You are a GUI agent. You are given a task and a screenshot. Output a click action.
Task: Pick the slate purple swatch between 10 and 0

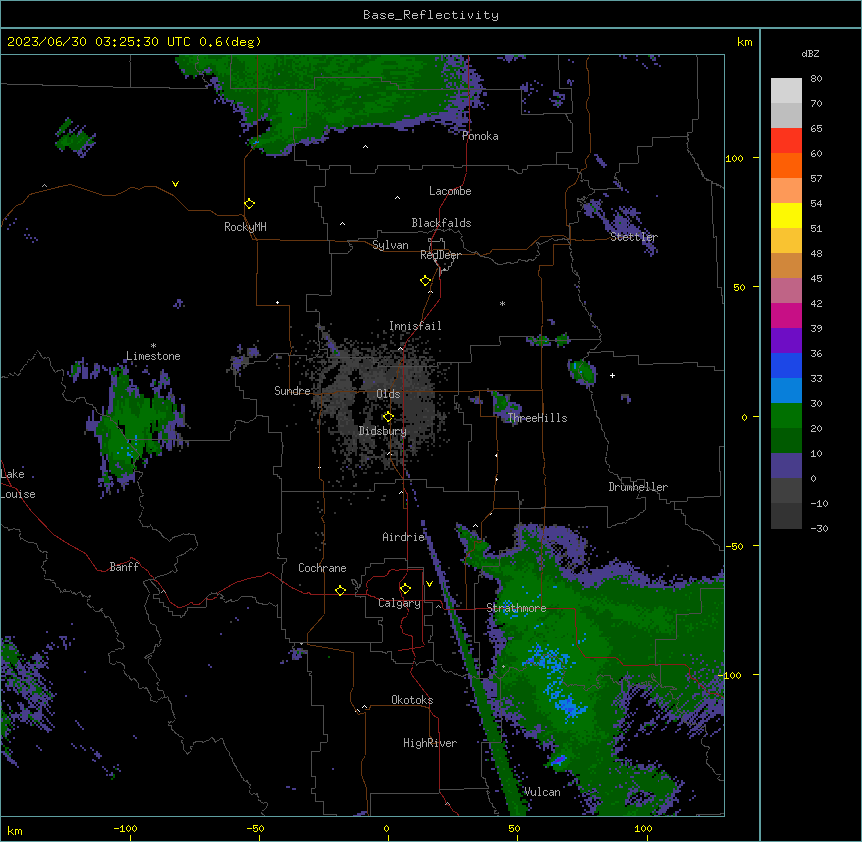point(786,466)
